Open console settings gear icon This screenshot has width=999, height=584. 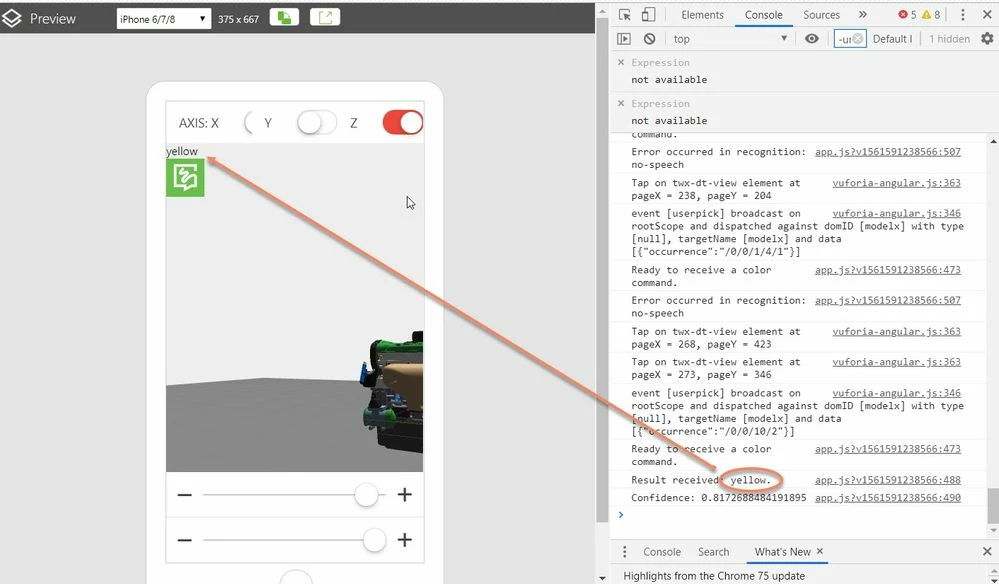[x=987, y=39]
